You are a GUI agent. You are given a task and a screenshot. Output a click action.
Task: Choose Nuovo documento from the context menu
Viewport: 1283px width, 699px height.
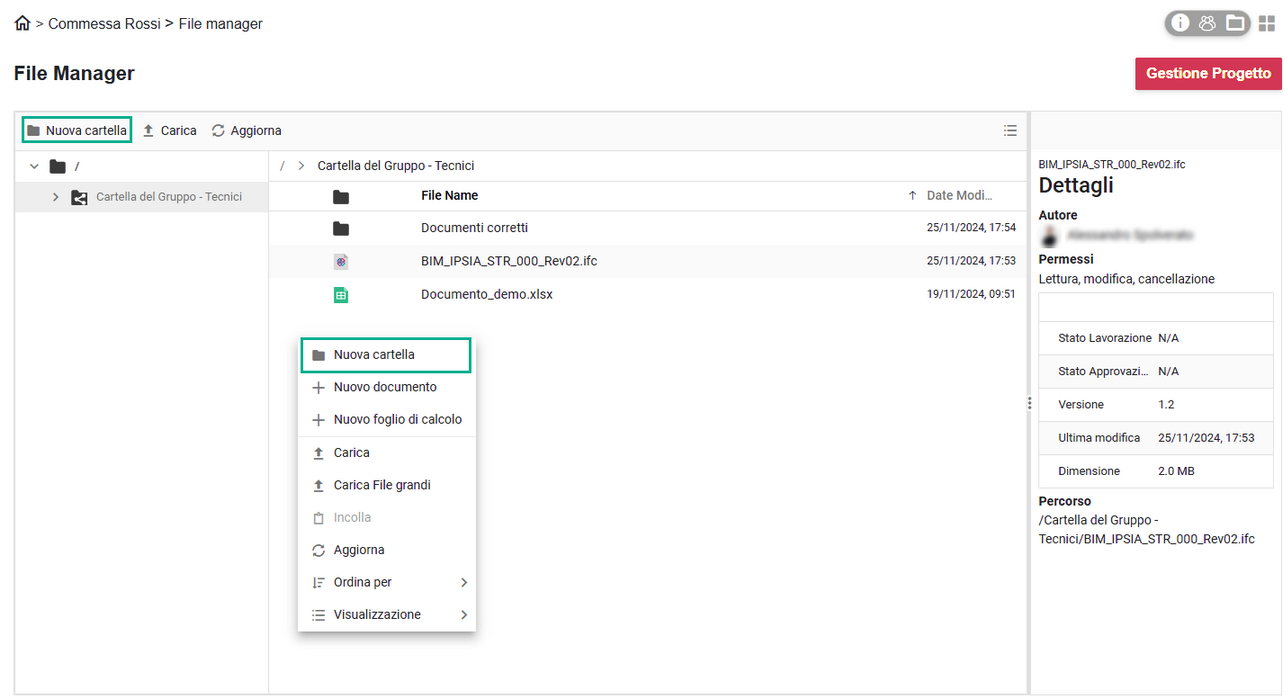384,387
